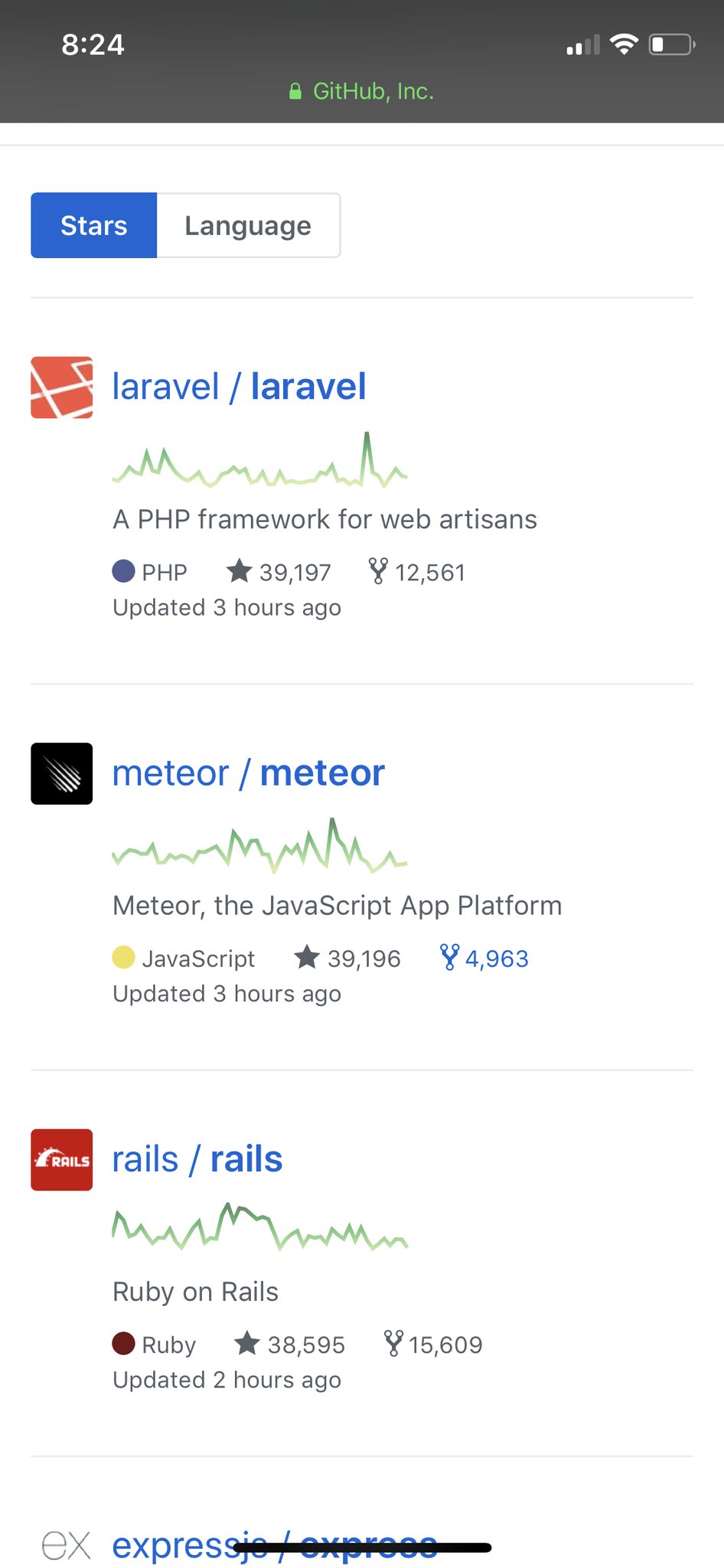Viewport: 724px width, 1568px height.
Task: Open the rails / rails repository link
Action: (x=197, y=1160)
